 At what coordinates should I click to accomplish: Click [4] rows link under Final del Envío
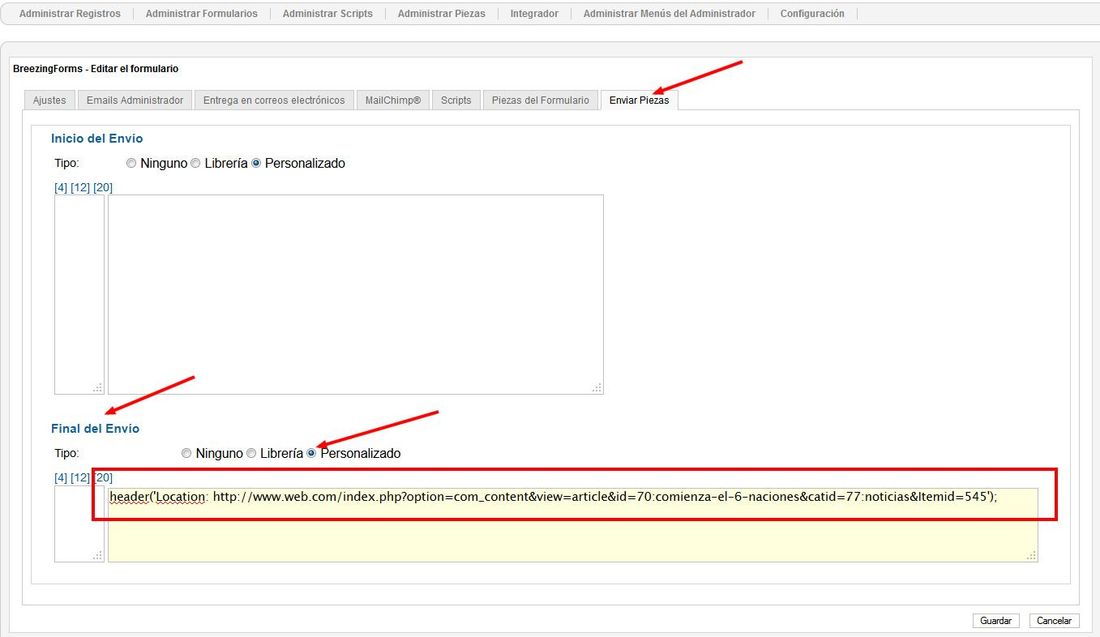pos(61,478)
